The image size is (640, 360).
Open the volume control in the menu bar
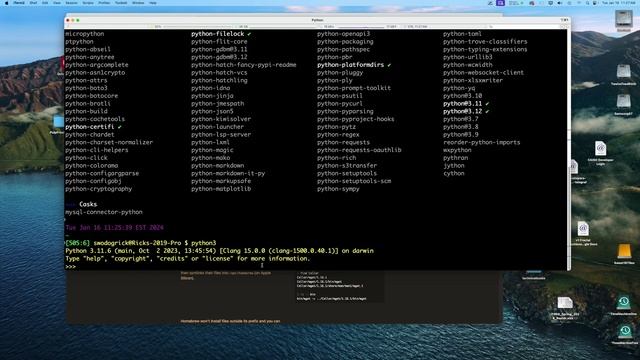560,3
